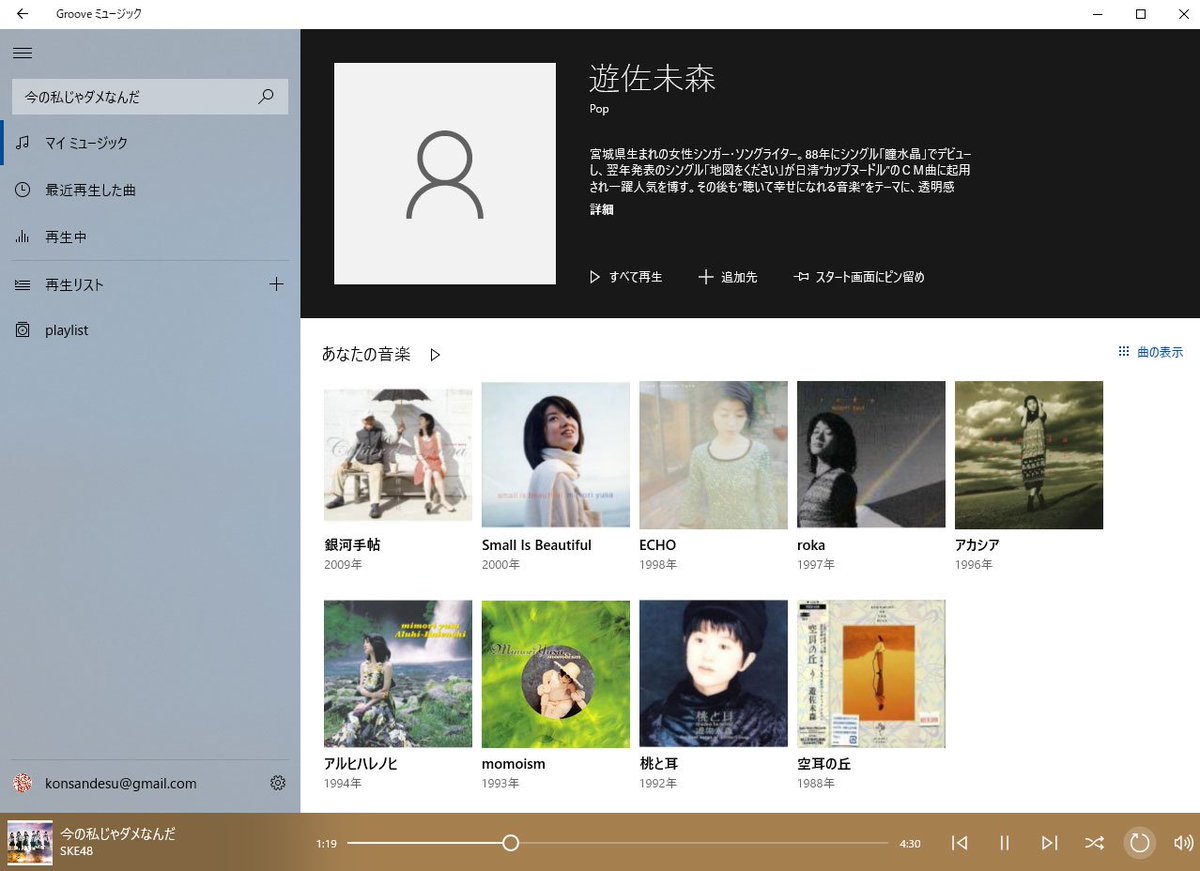Click the momoism album title text

513,764
